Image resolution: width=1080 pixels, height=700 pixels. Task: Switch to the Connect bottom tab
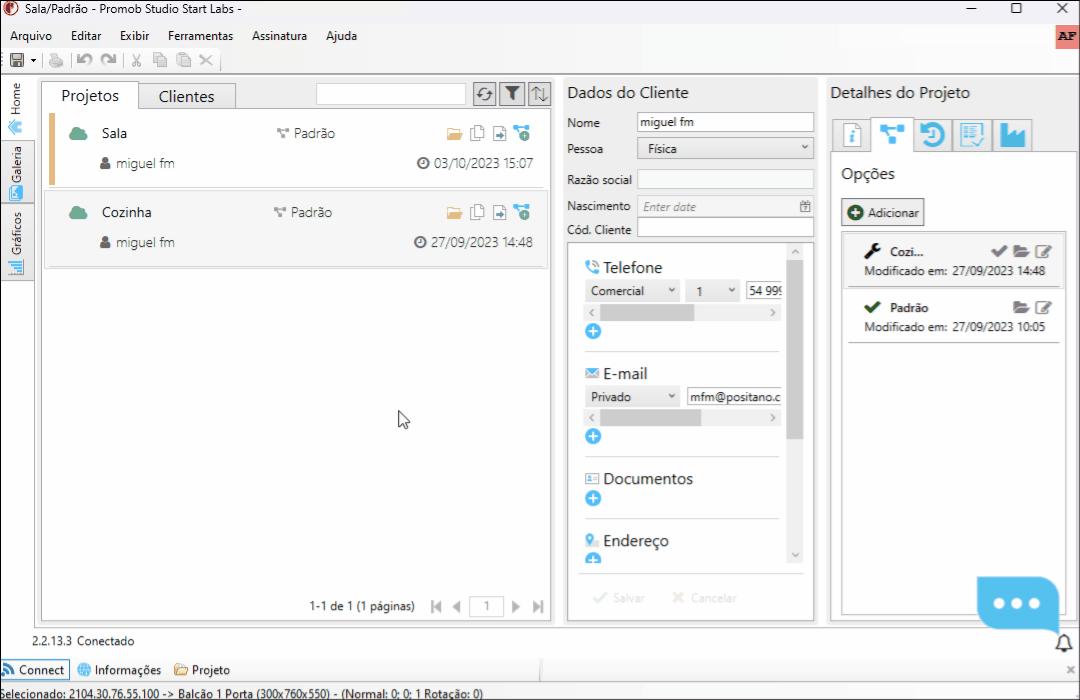[x=34, y=670]
